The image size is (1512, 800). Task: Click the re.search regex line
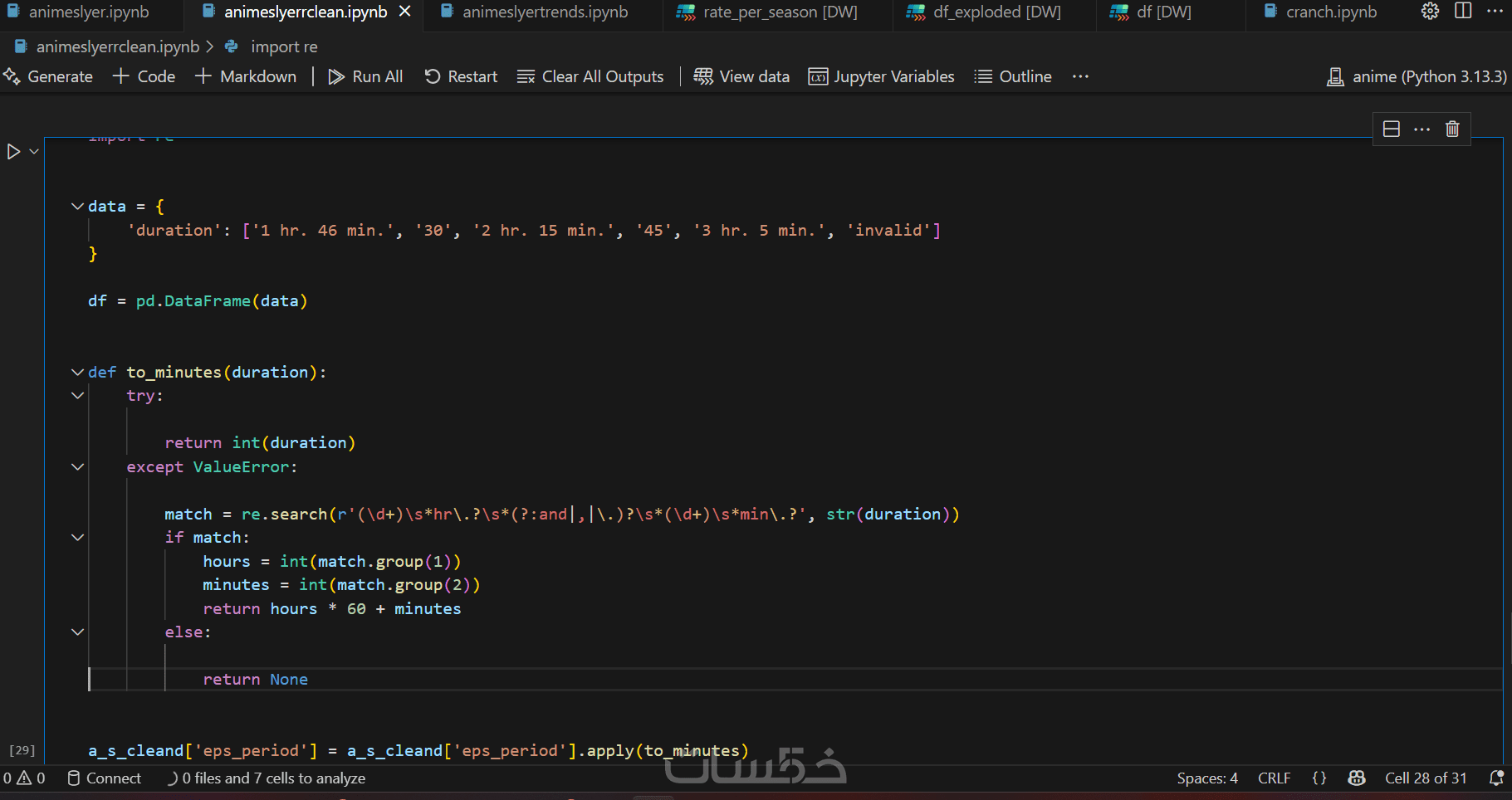[x=561, y=515]
